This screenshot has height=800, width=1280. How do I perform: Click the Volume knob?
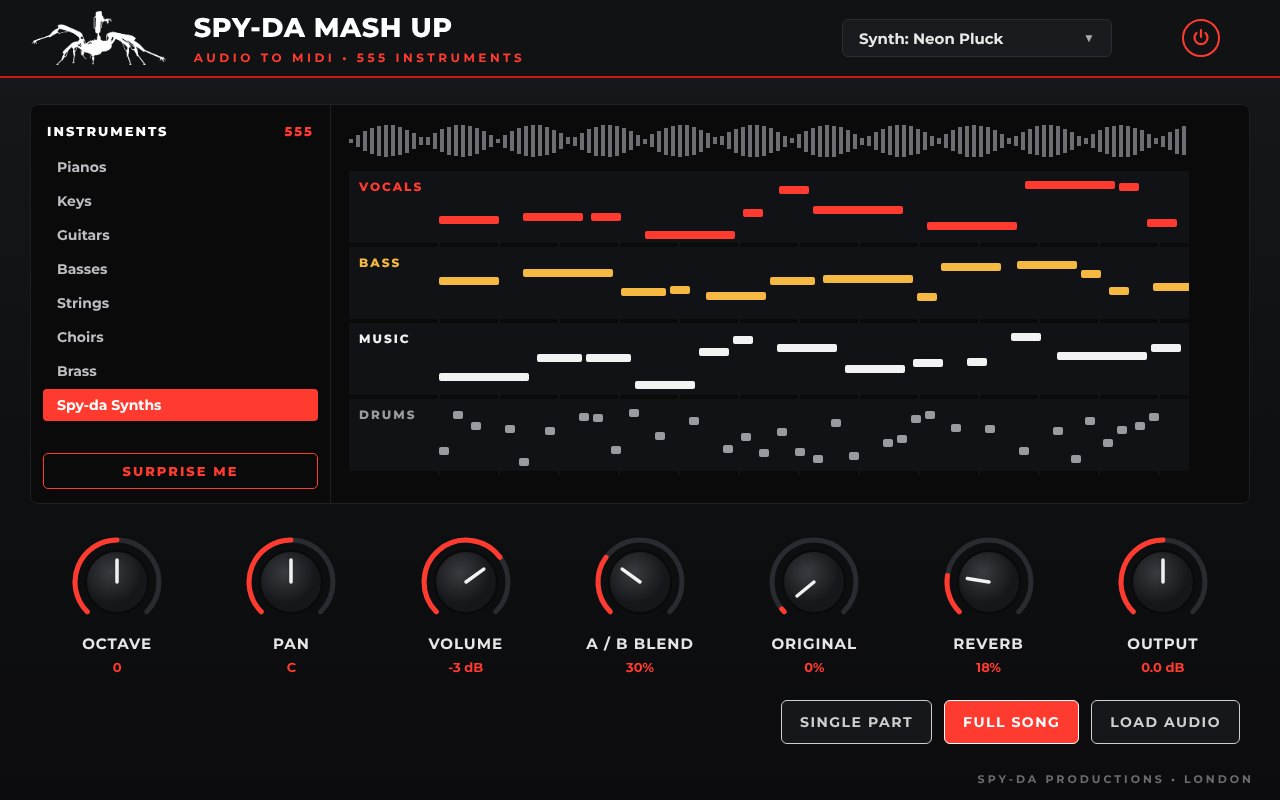(466, 582)
